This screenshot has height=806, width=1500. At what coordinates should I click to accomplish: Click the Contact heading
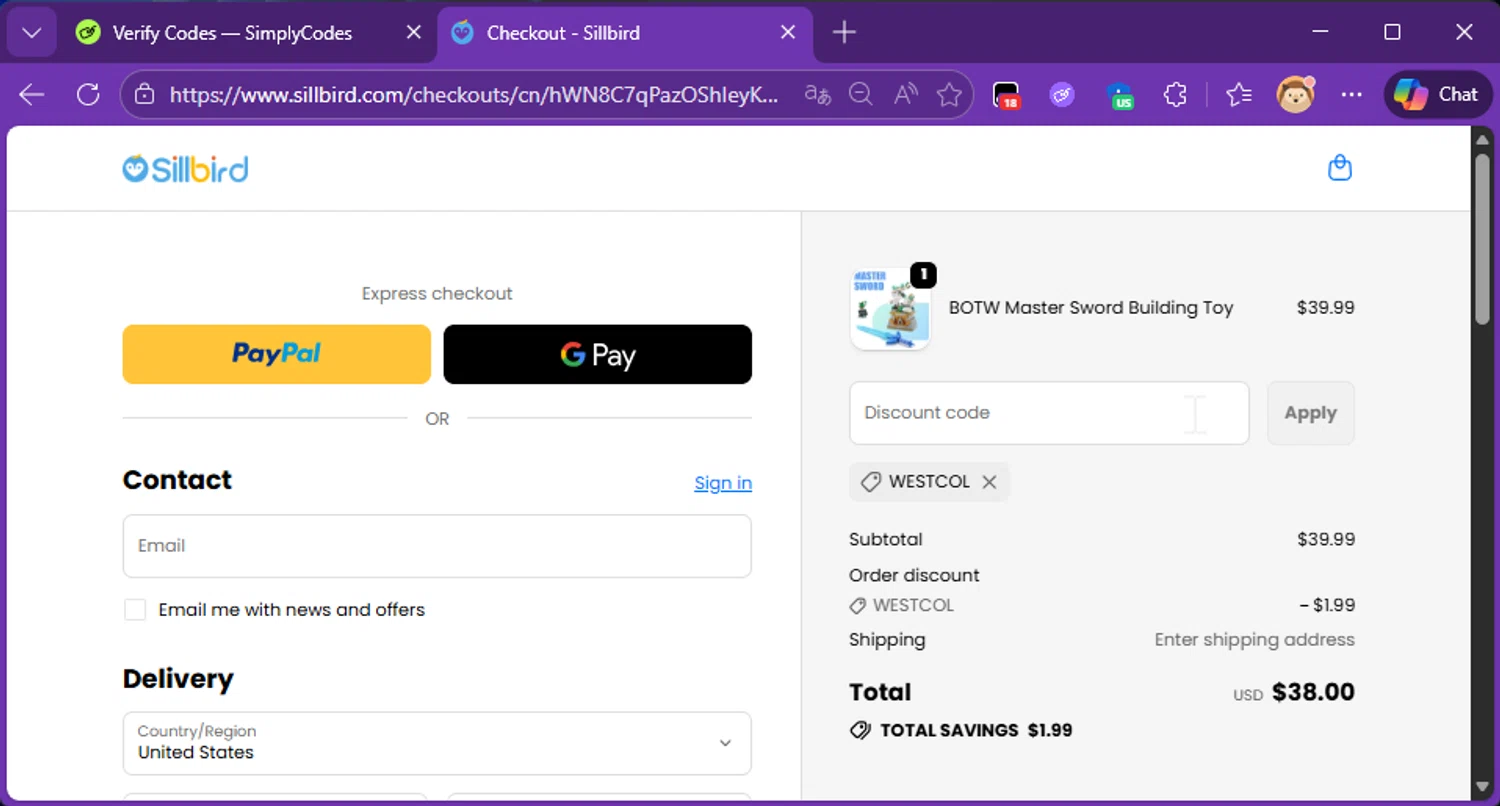pyautogui.click(x=177, y=480)
